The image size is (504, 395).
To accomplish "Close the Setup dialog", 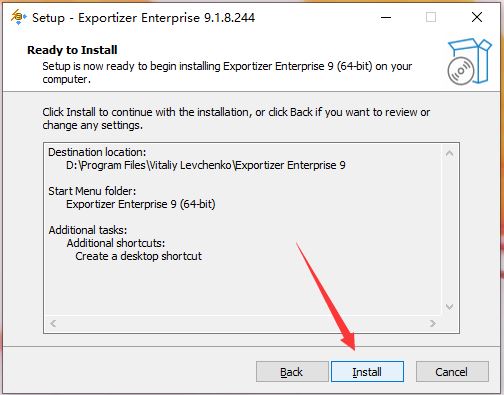I will click(477, 17).
